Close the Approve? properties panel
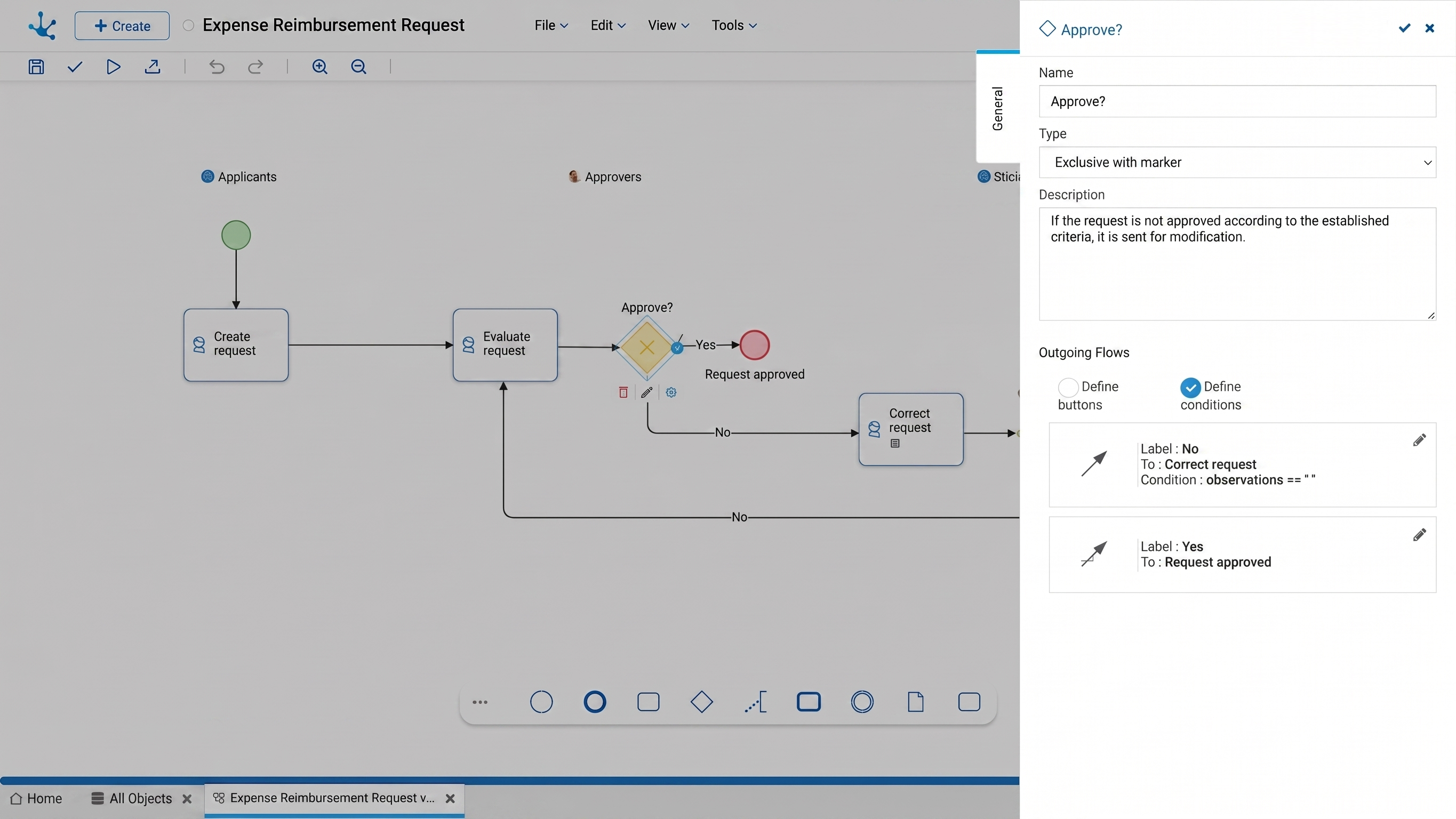This screenshot has width=1456, height=819. (1429, 28)
